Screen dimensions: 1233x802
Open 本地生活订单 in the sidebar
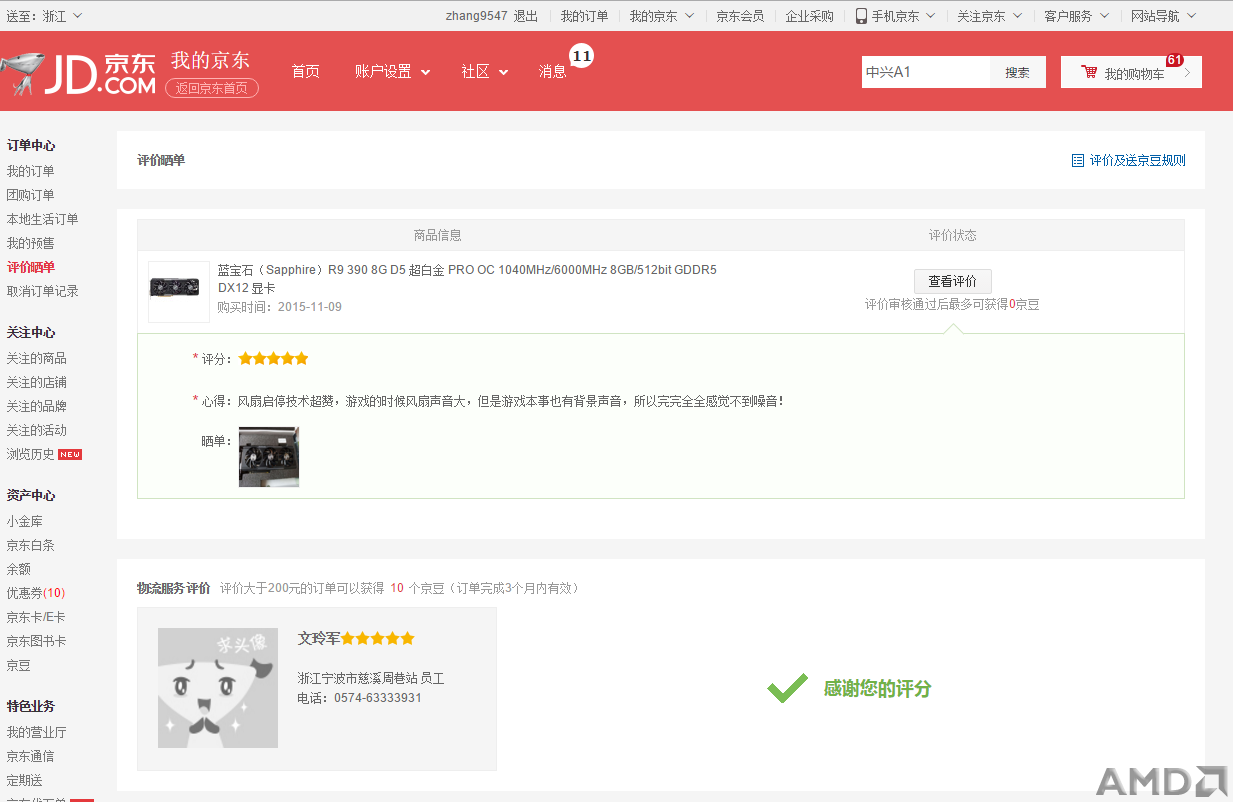tap(42, 219)
